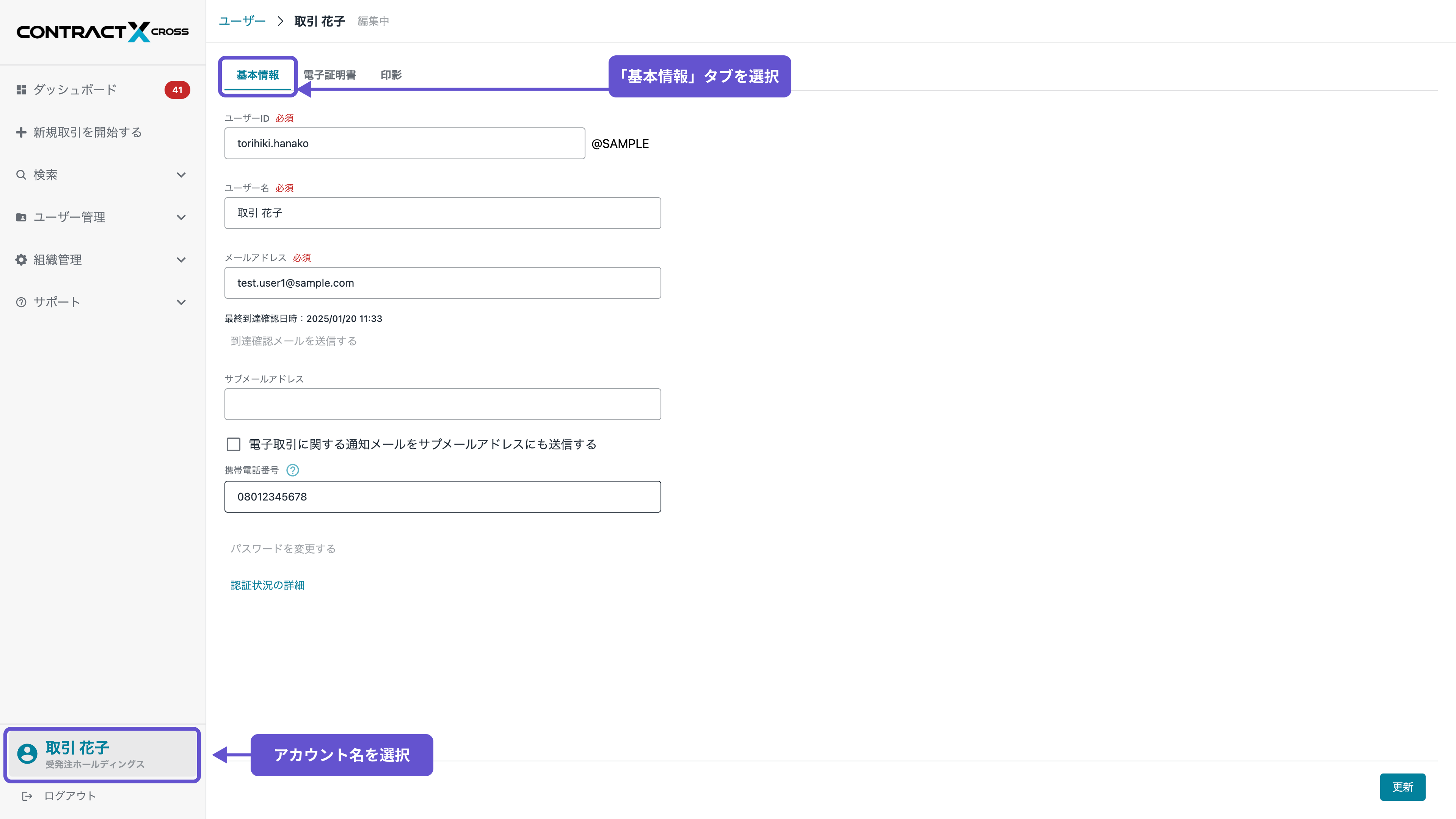The height and width of the screenshot is (819, 1456).
Task: Open the 認証状況の詳細 link
Action: coord(267,585)
